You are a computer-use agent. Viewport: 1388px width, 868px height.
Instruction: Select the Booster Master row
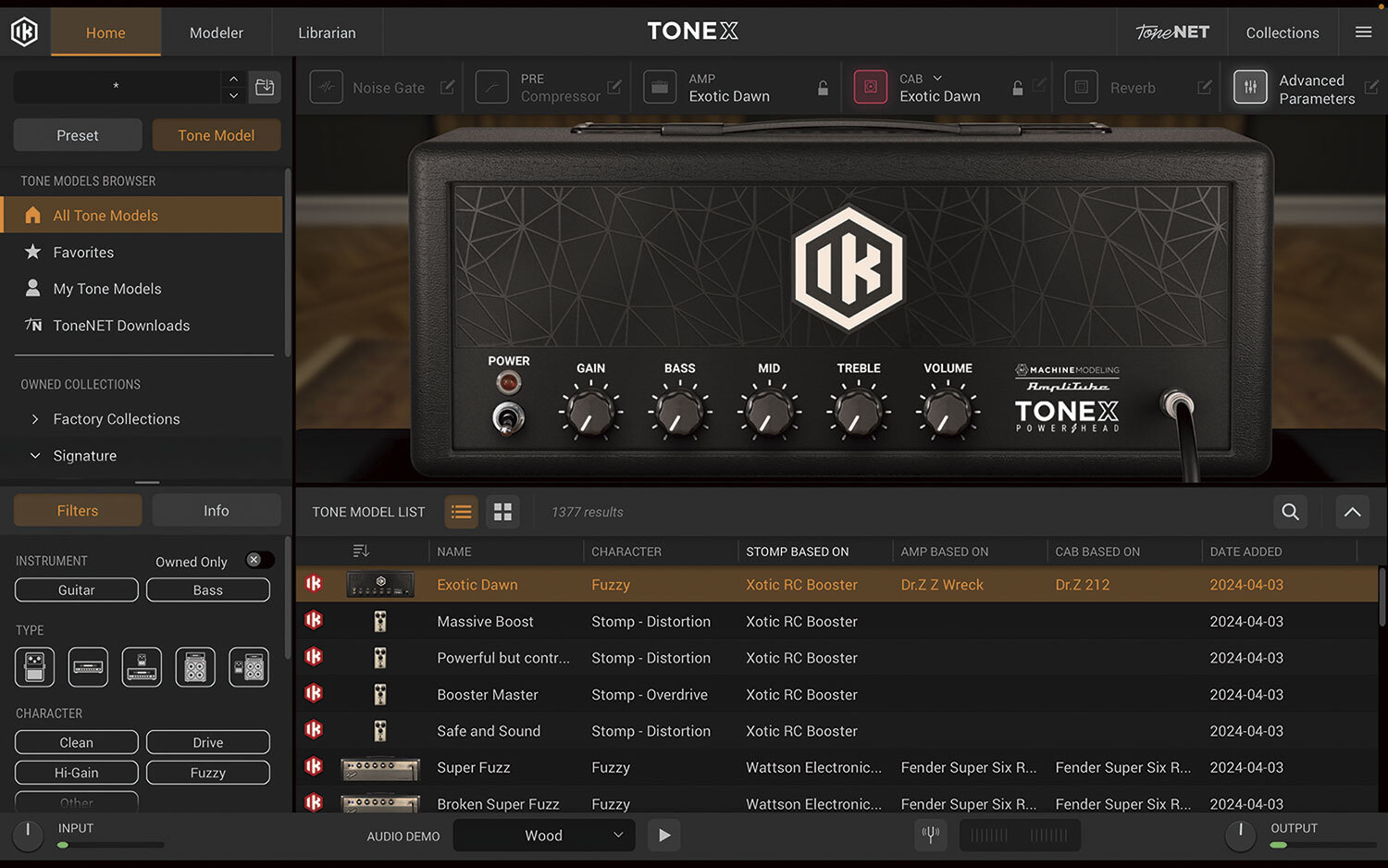[x=837, y=694]
